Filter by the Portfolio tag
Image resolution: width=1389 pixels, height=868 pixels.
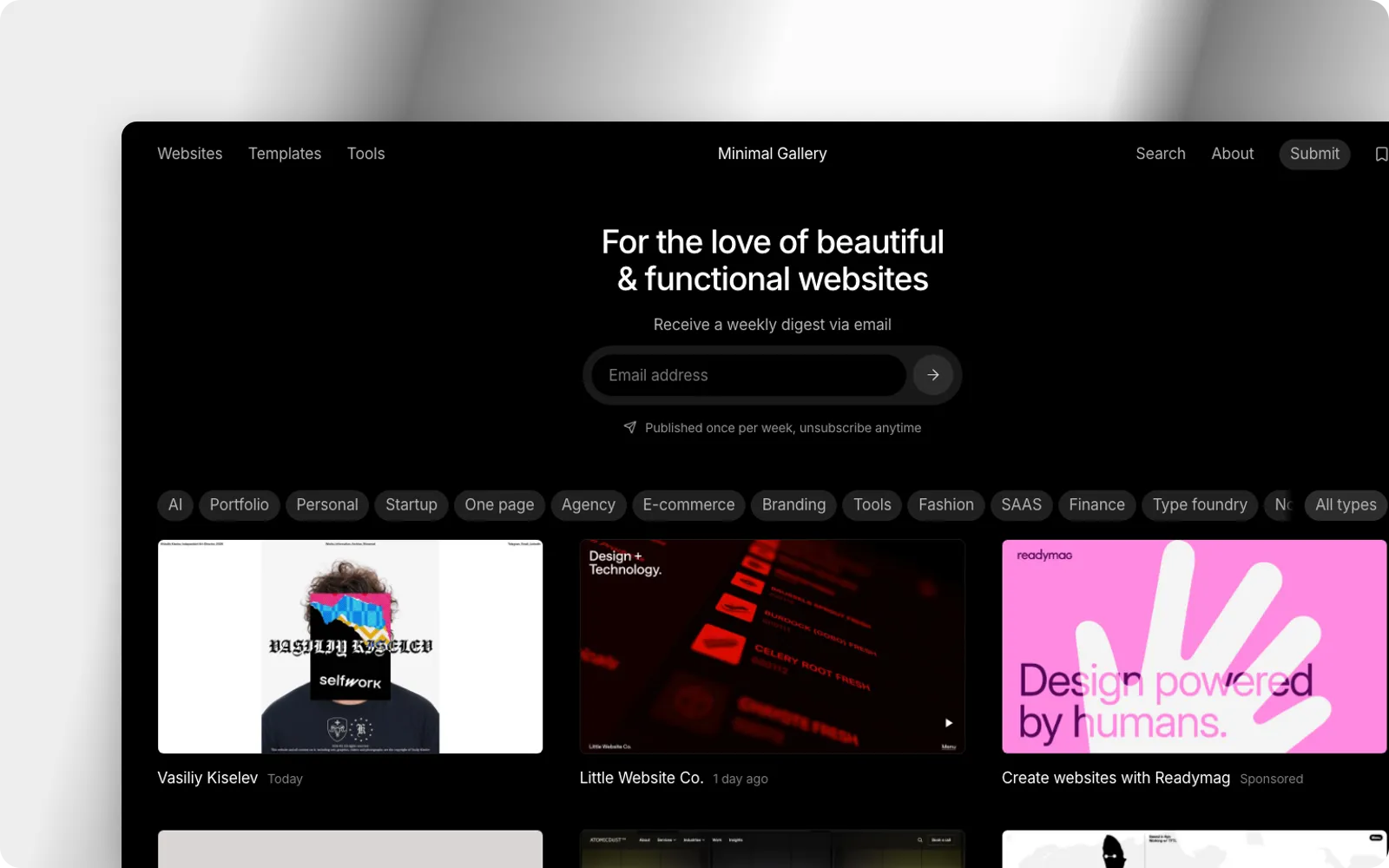(x=240, y=505)
